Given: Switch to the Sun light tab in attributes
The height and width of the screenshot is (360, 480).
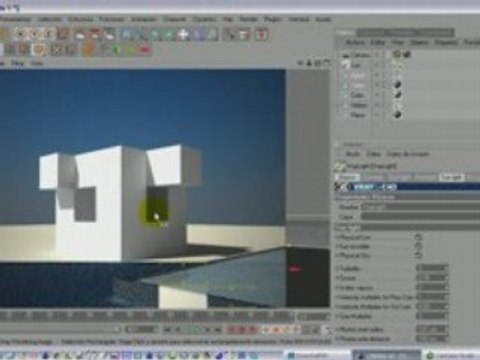Looking at the screenshot, I should (452, 177).
